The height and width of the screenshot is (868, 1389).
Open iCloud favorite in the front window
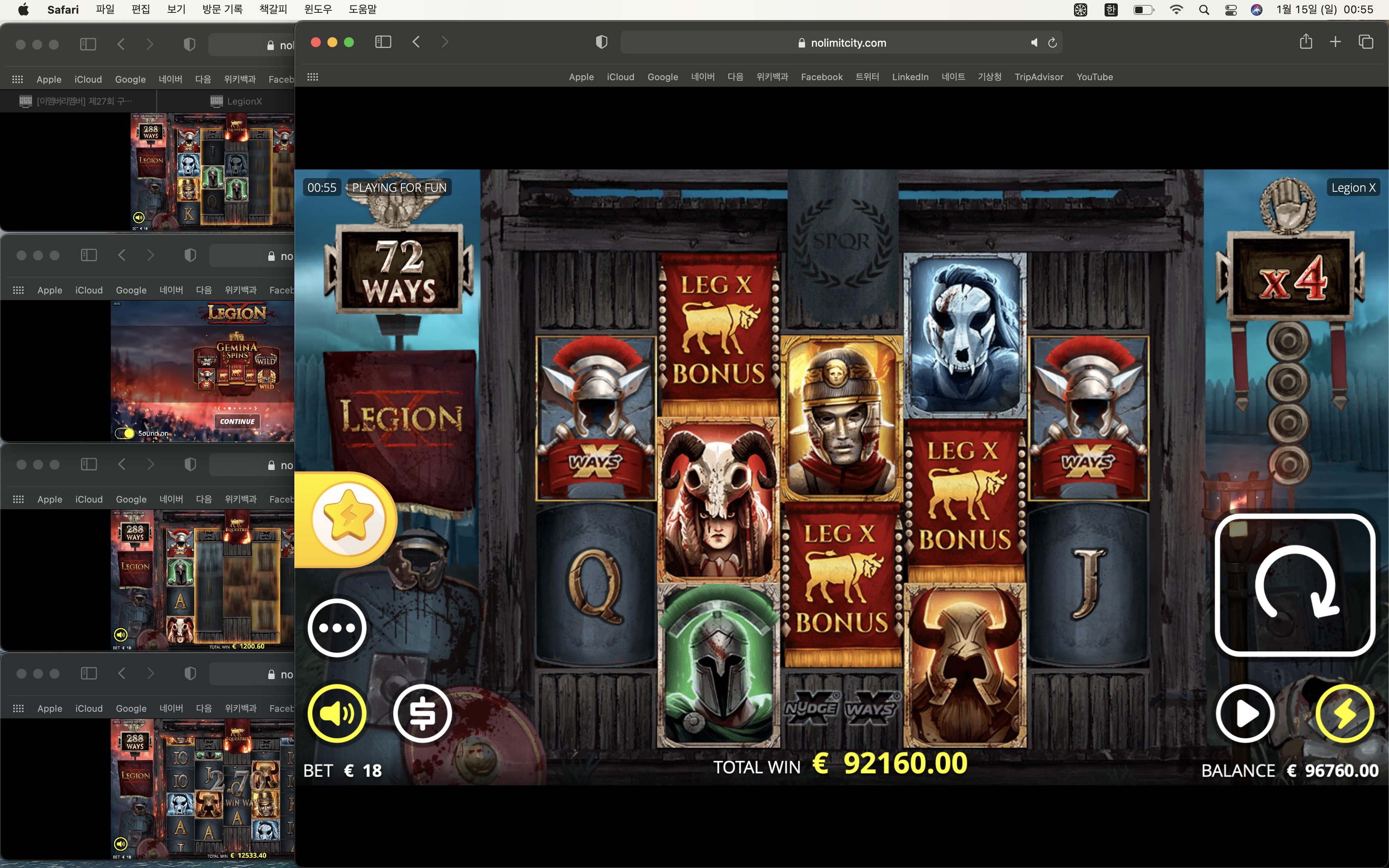(621, 77)
